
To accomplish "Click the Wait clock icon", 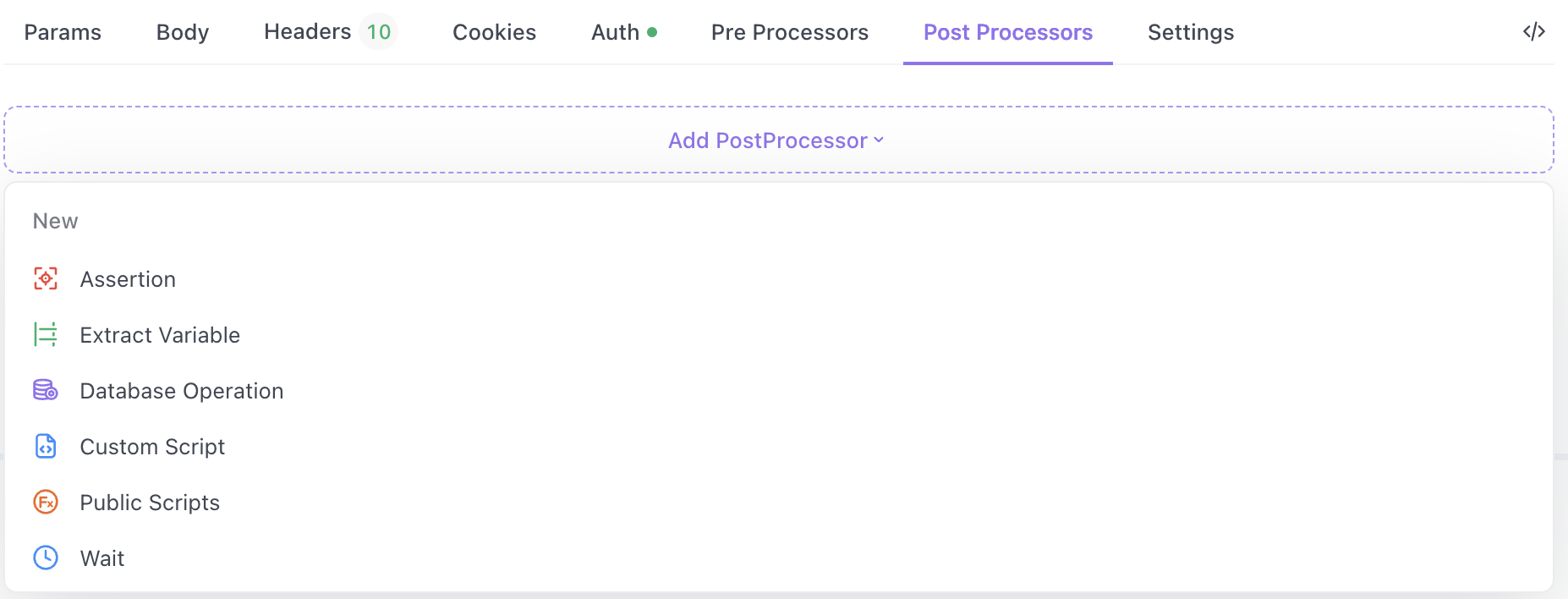I will [x=46, y=558].
